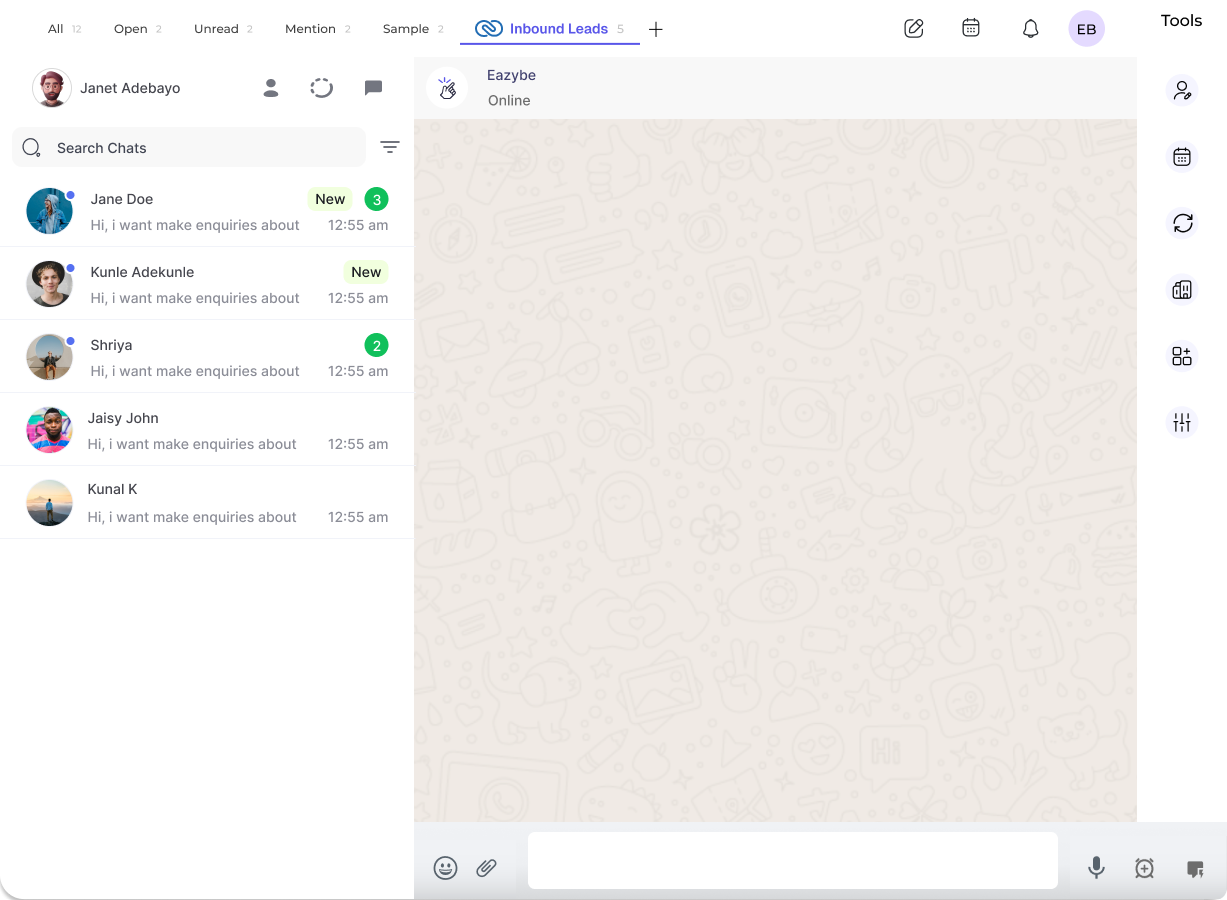This screenshot has height=900, width=1227.
Task: Open the add widgets tool
Action: point(1182,356)
